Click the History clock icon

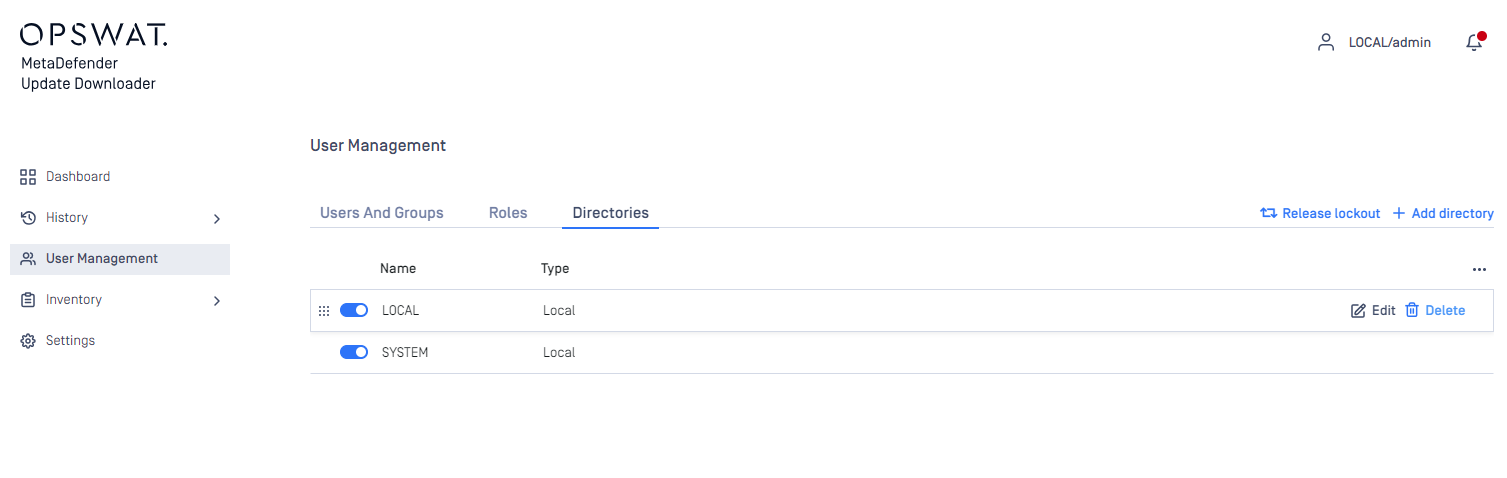point(28,218)
